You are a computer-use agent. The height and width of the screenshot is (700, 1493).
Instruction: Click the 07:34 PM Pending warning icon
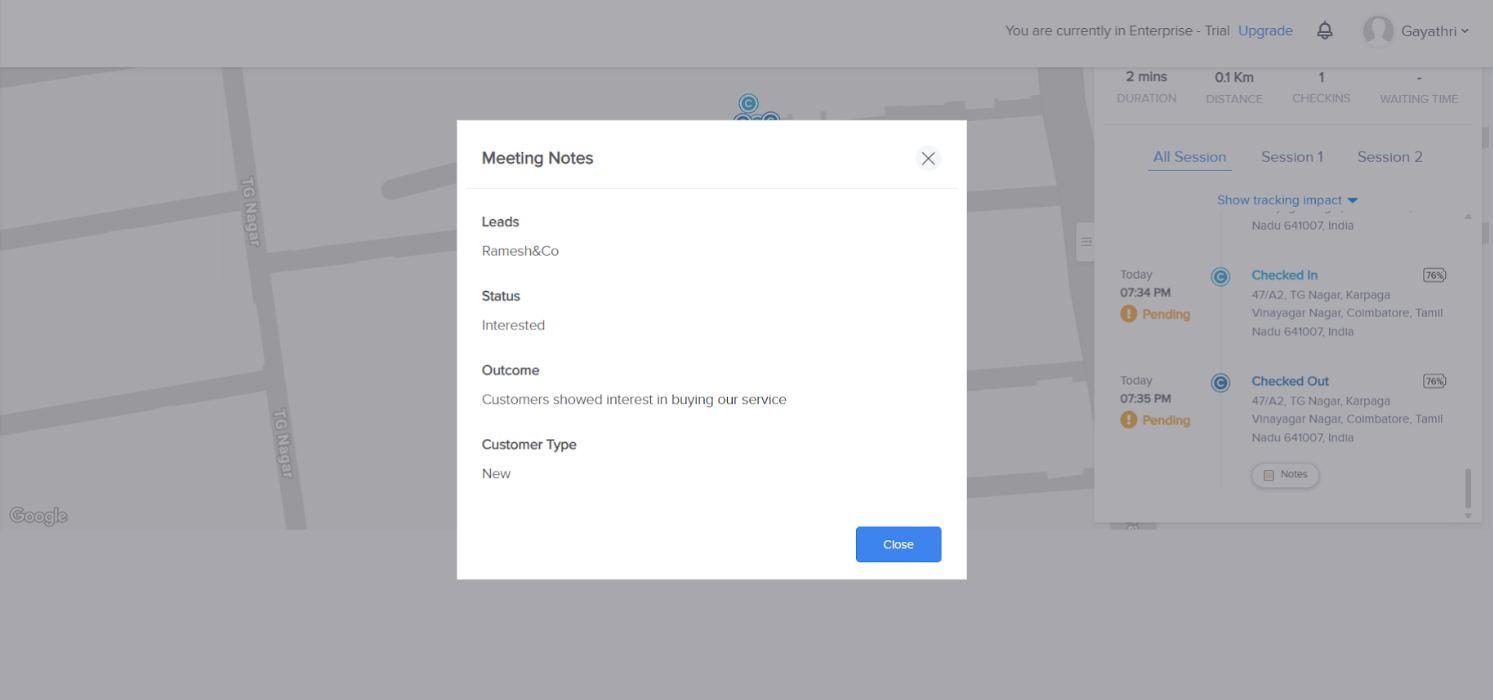[x=1129, y=314]
